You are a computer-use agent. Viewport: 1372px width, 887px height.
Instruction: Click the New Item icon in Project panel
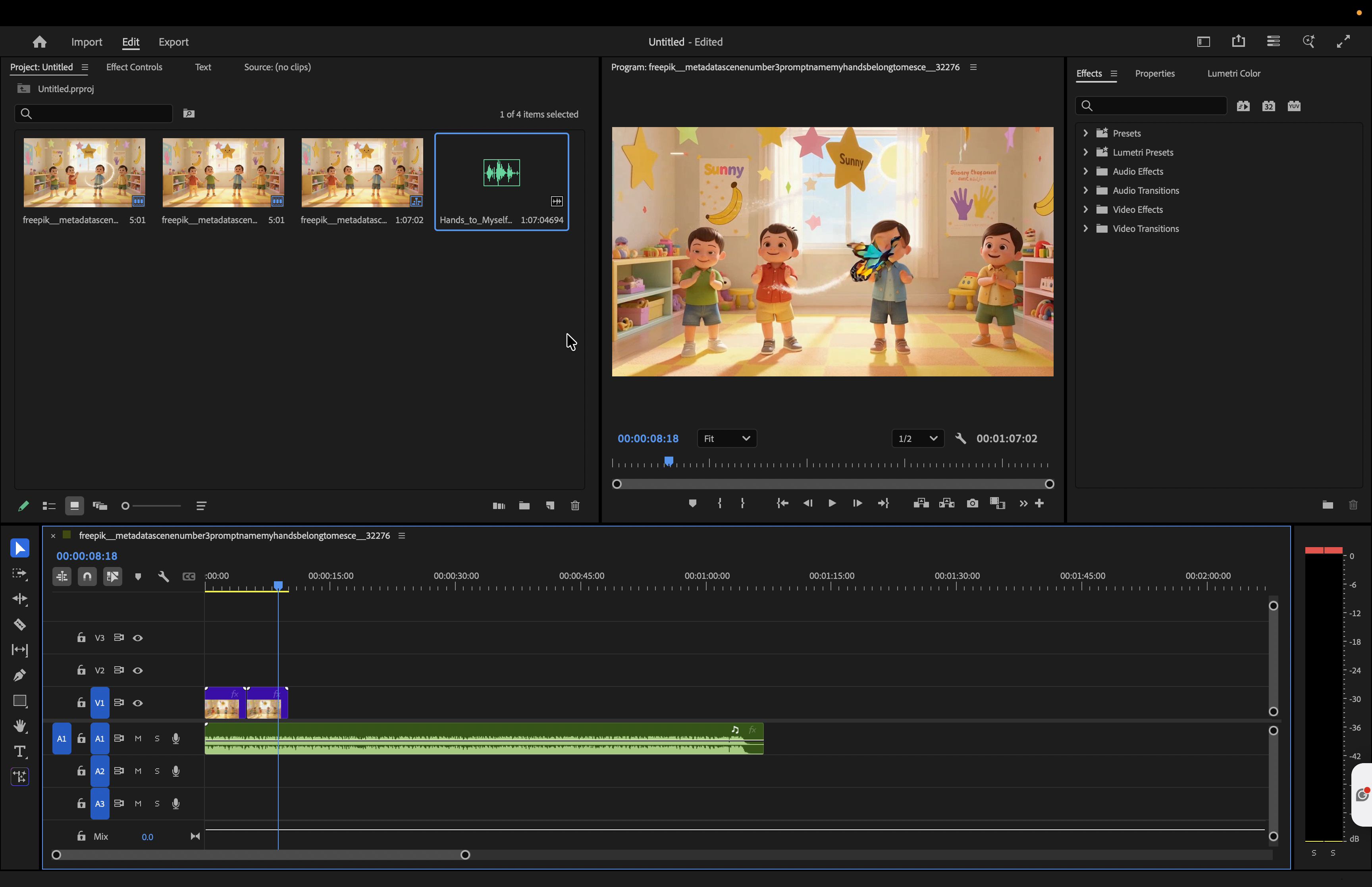(x=550, y=506)
